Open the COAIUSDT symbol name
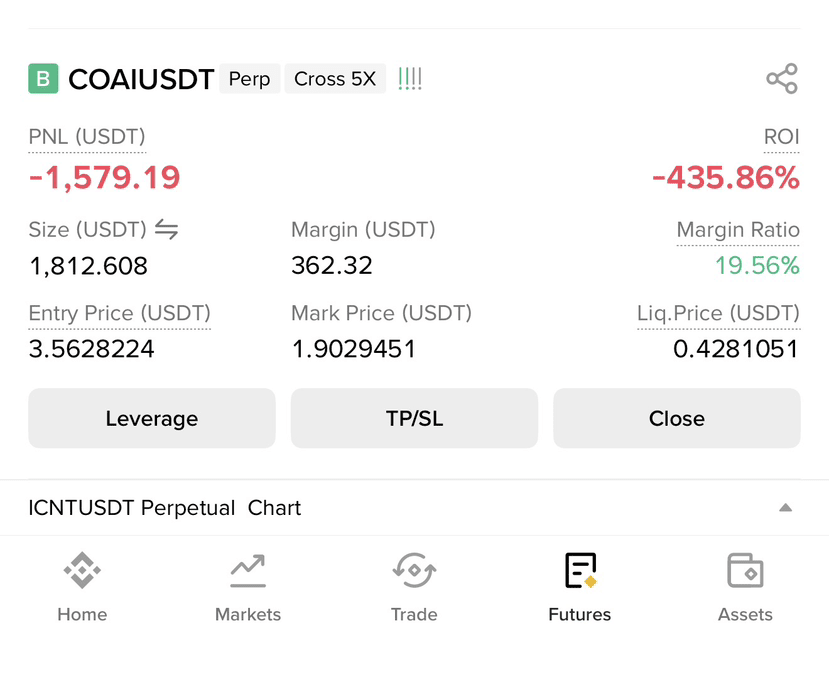Screen dimensions: 829x692 click(141, 79)
